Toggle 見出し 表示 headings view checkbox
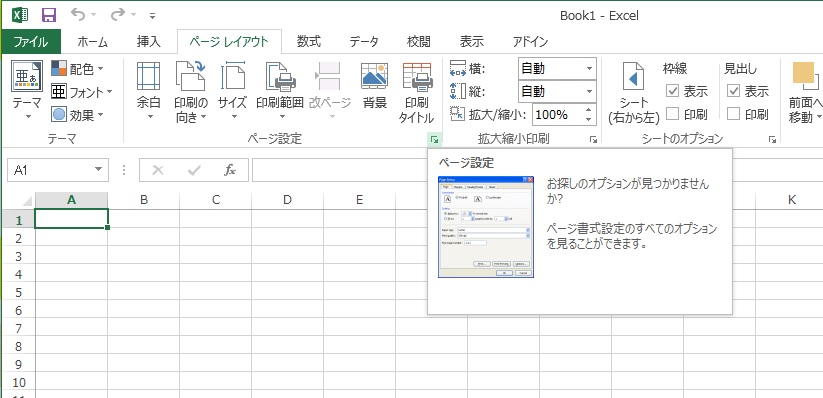 click(x=733, y=91)
